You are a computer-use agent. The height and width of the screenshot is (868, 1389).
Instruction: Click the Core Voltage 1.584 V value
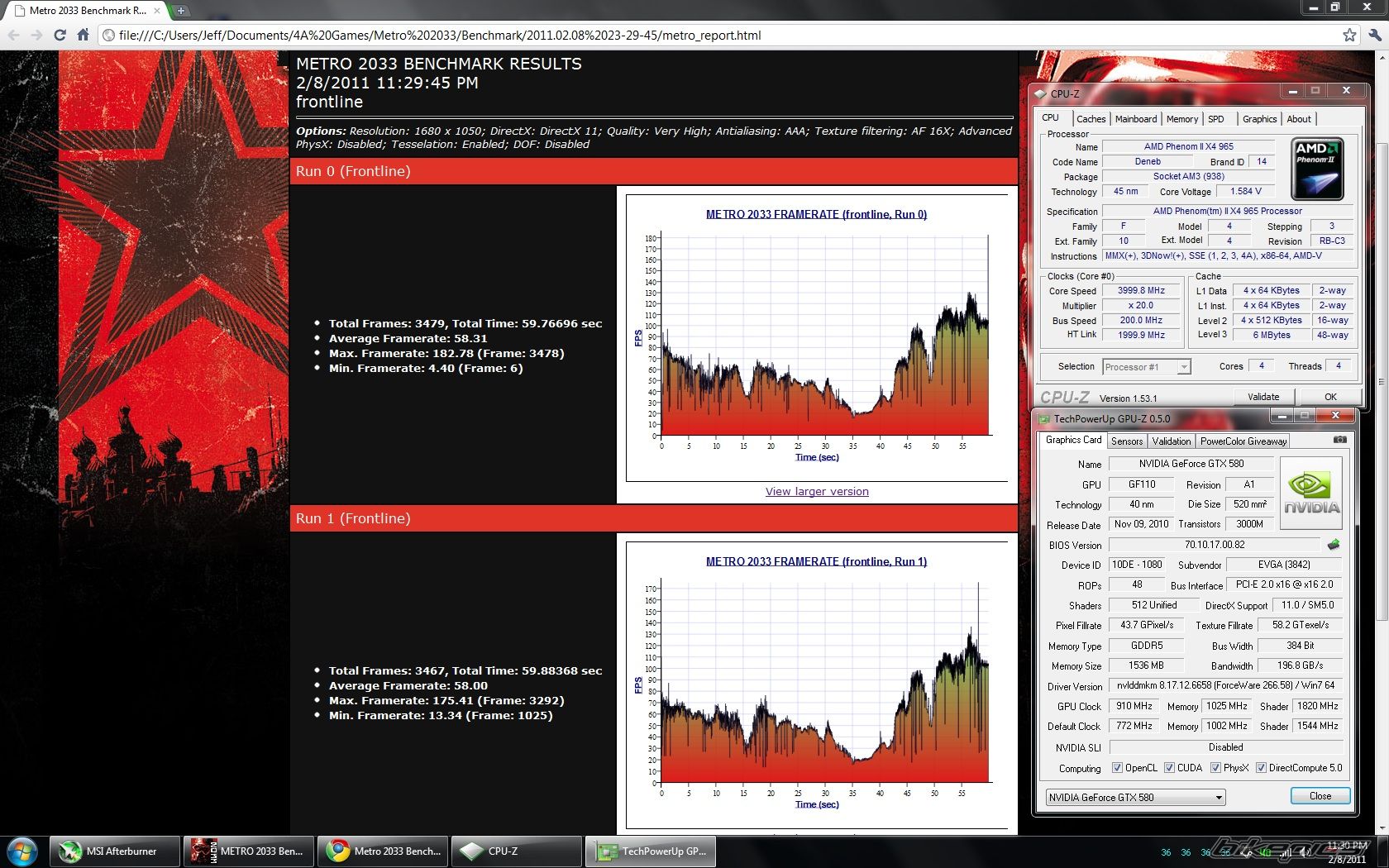(x=1246, y=191)
